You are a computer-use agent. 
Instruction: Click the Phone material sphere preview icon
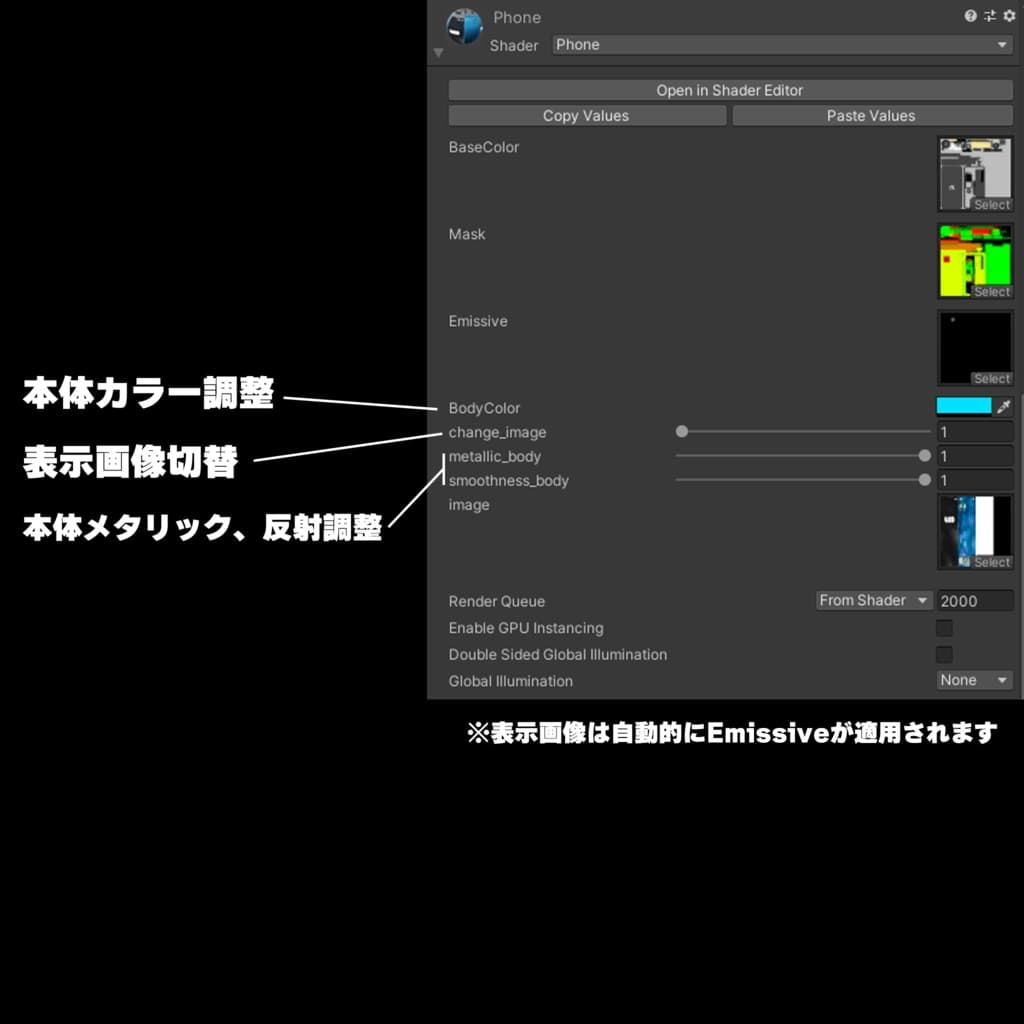tap(464, 26)
